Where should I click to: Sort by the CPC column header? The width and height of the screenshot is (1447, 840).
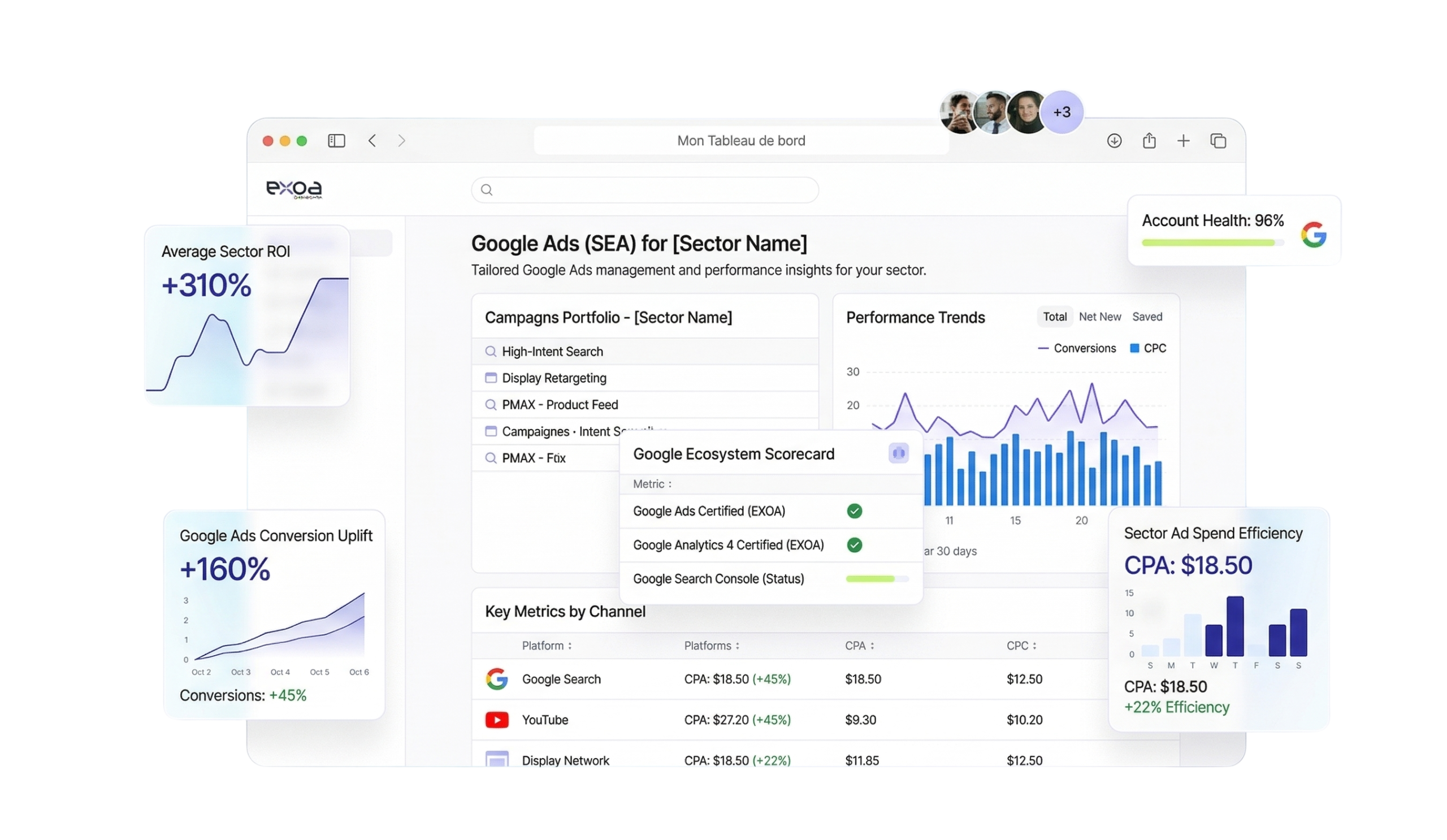pos(1021,646)
